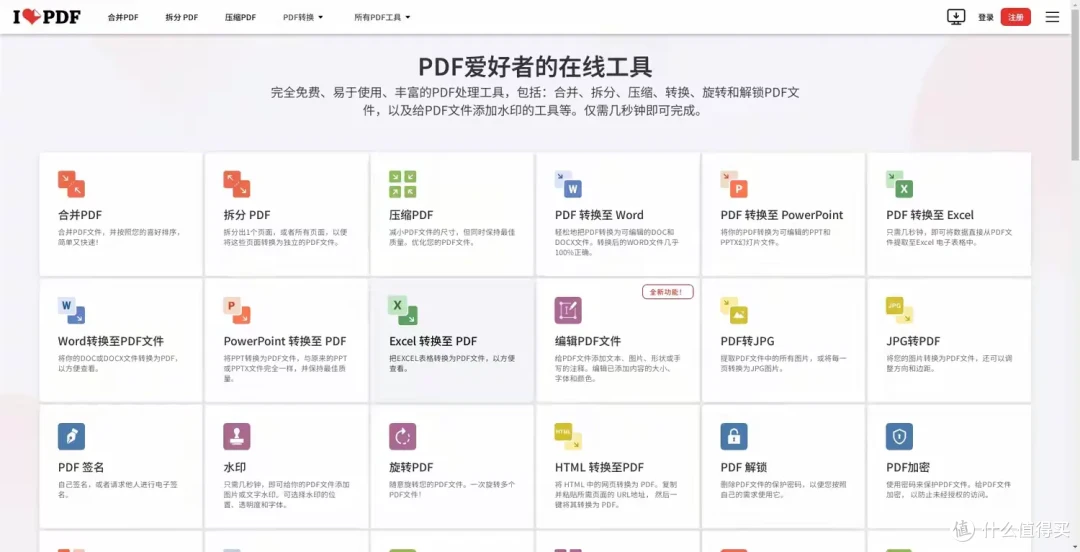1080x552 pixels.
Task: Click the 全新功能! badge
Action: pos(667,292)
